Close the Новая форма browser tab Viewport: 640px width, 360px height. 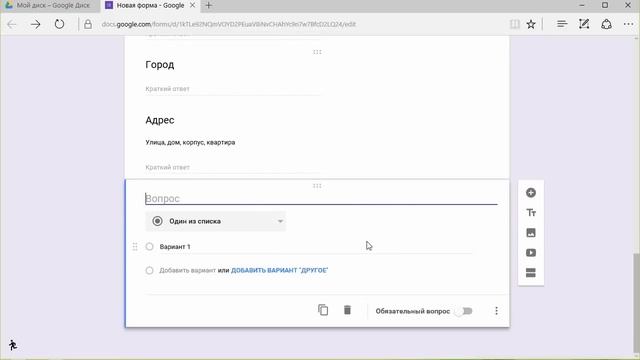coord(192,5)
